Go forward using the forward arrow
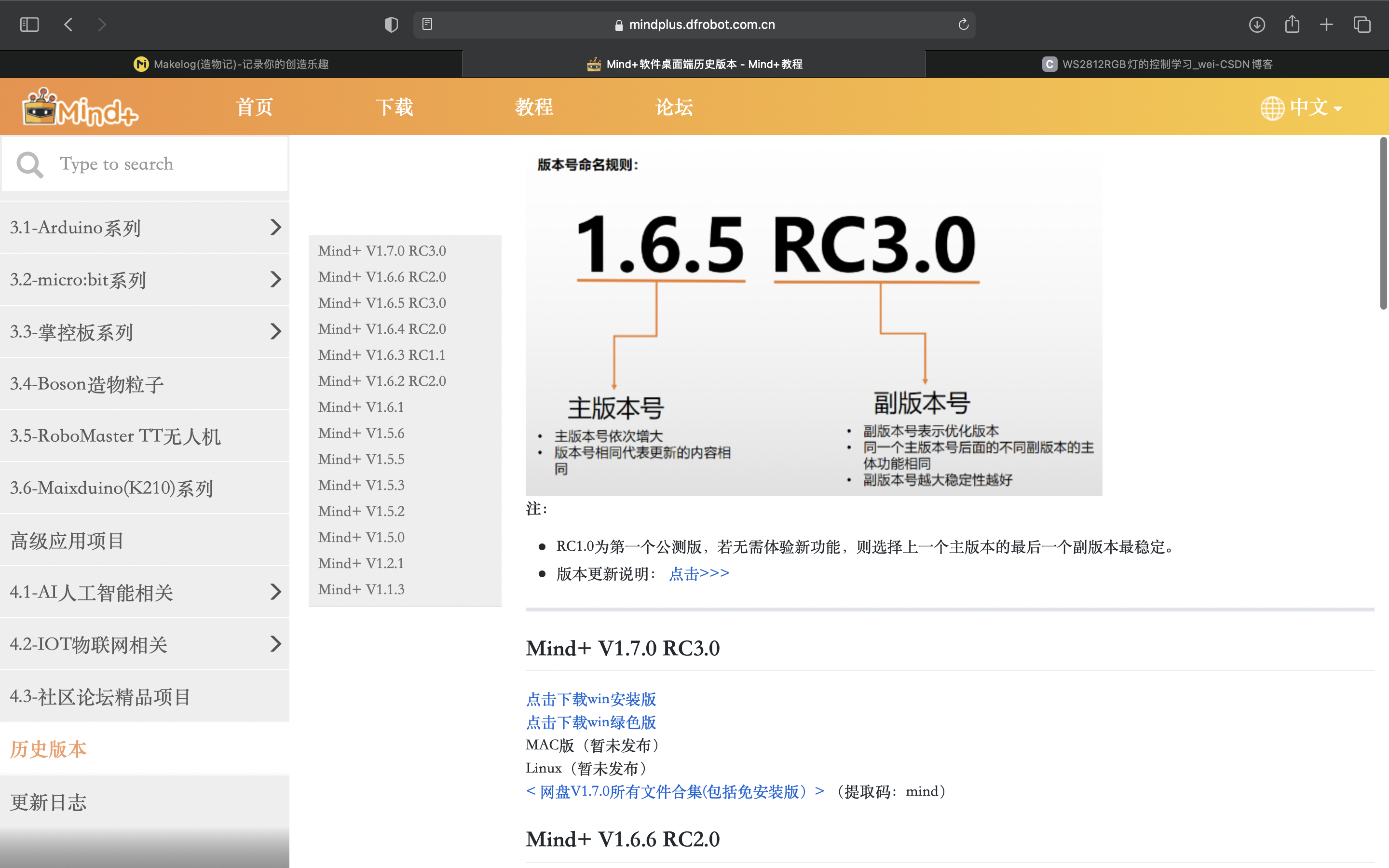Viewport: 1389px width, 868px height. 102,25
